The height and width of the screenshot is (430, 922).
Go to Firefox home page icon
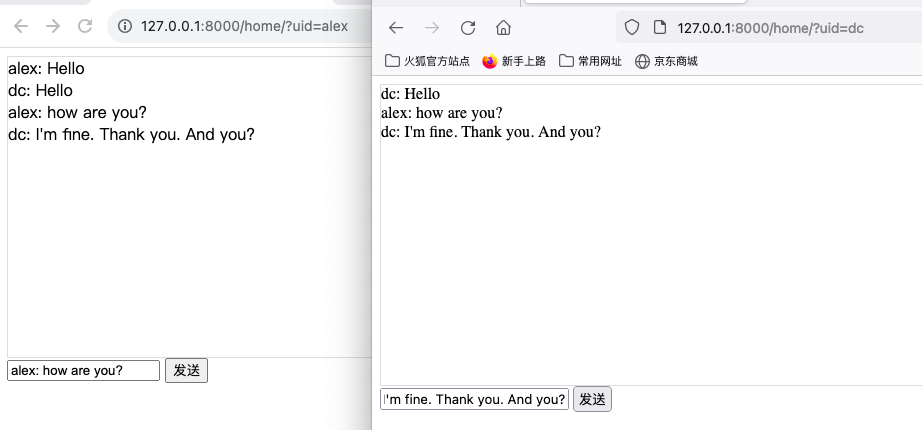point(503,28)
